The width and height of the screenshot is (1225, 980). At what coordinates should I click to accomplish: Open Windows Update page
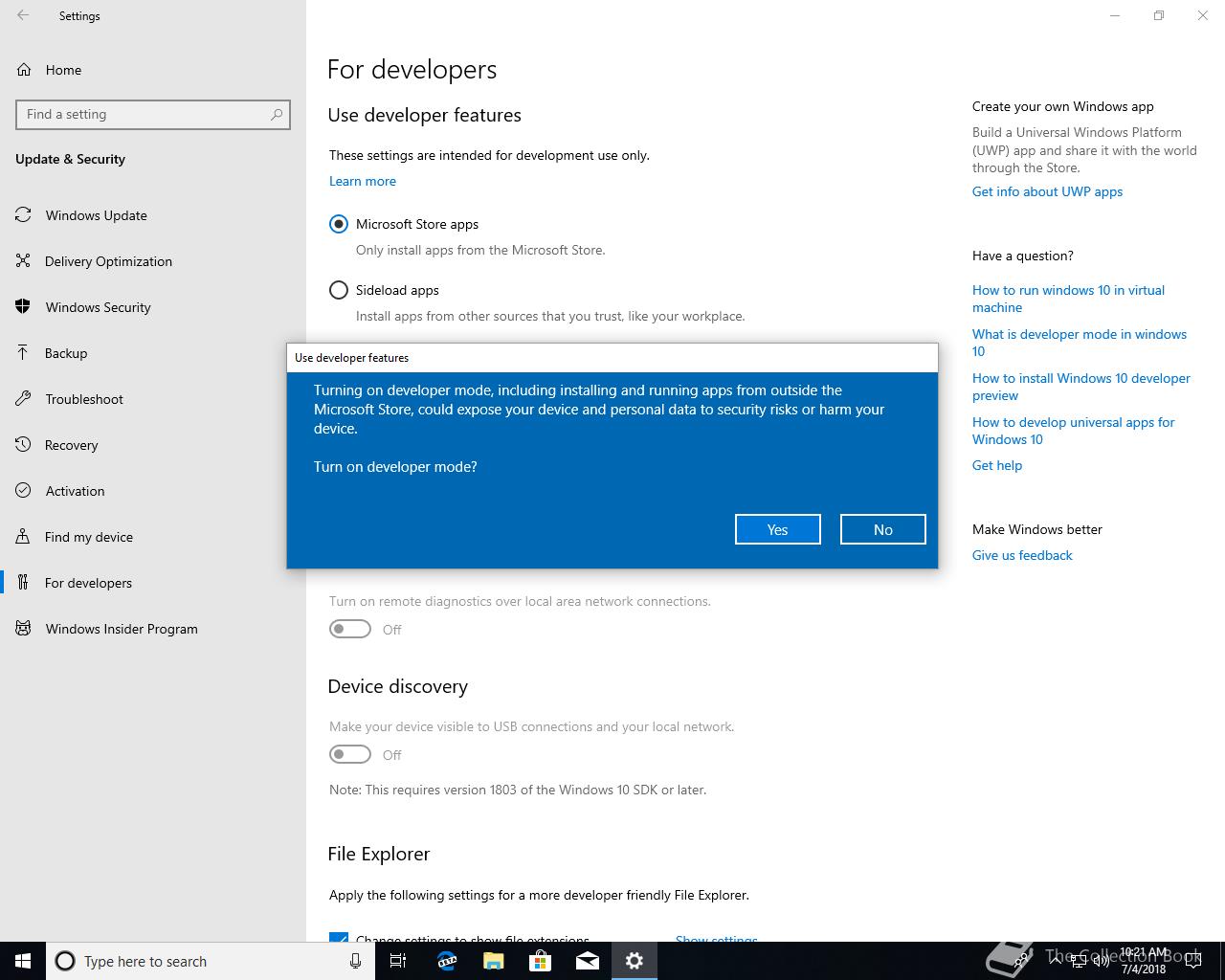pyautogui.click(x=96, y=215)
